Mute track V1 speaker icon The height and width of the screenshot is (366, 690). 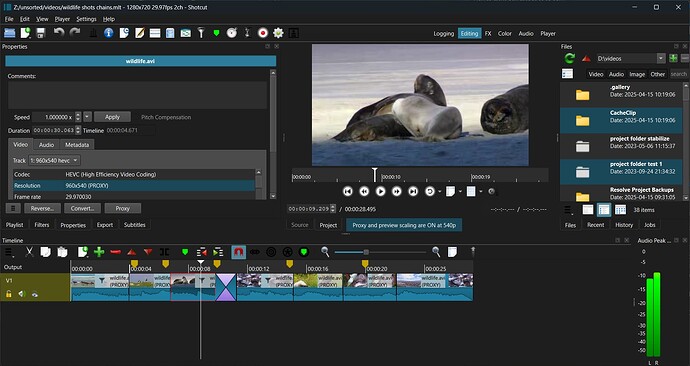tap(22, 293)
